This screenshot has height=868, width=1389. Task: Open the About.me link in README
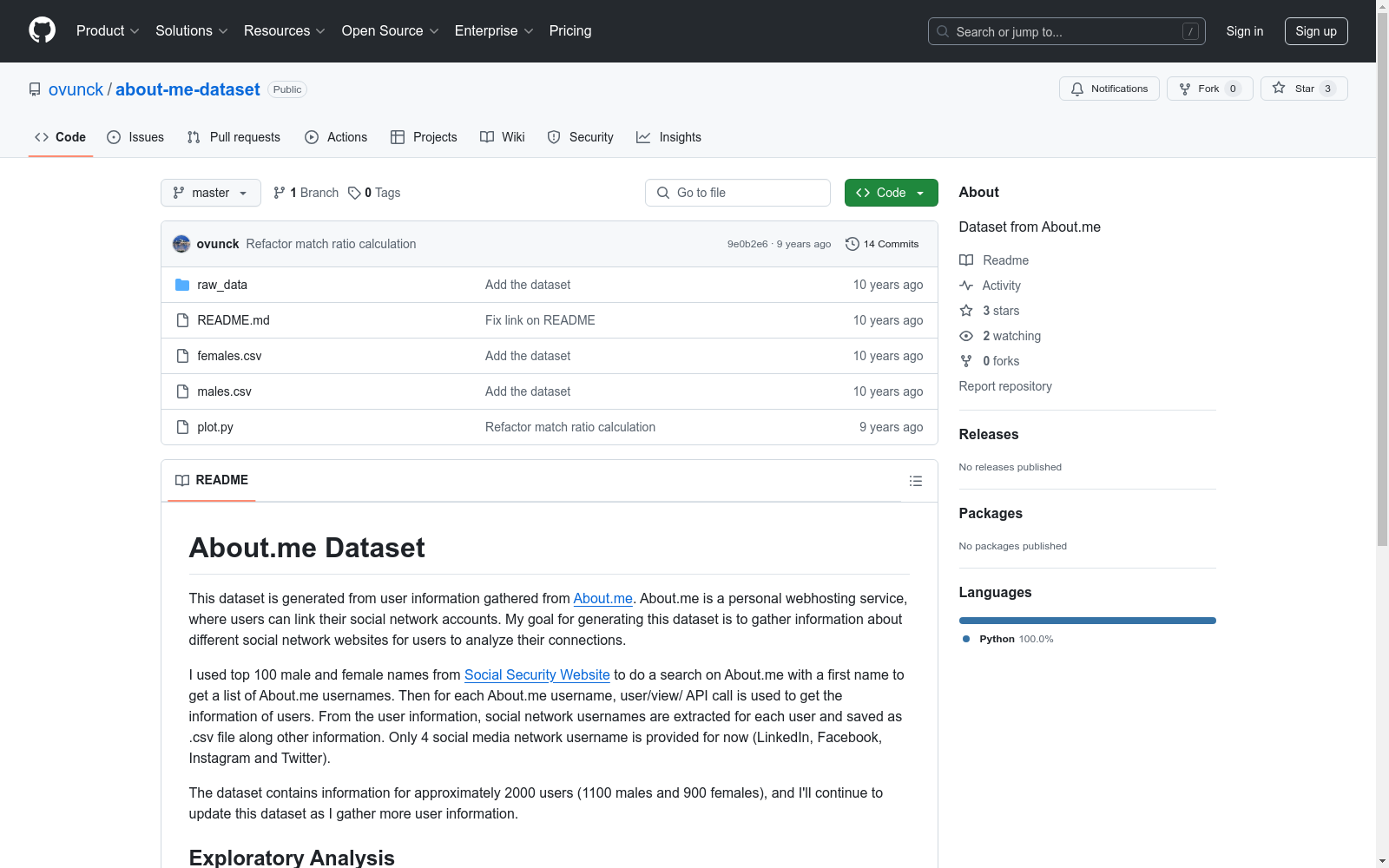coord(602,598)
